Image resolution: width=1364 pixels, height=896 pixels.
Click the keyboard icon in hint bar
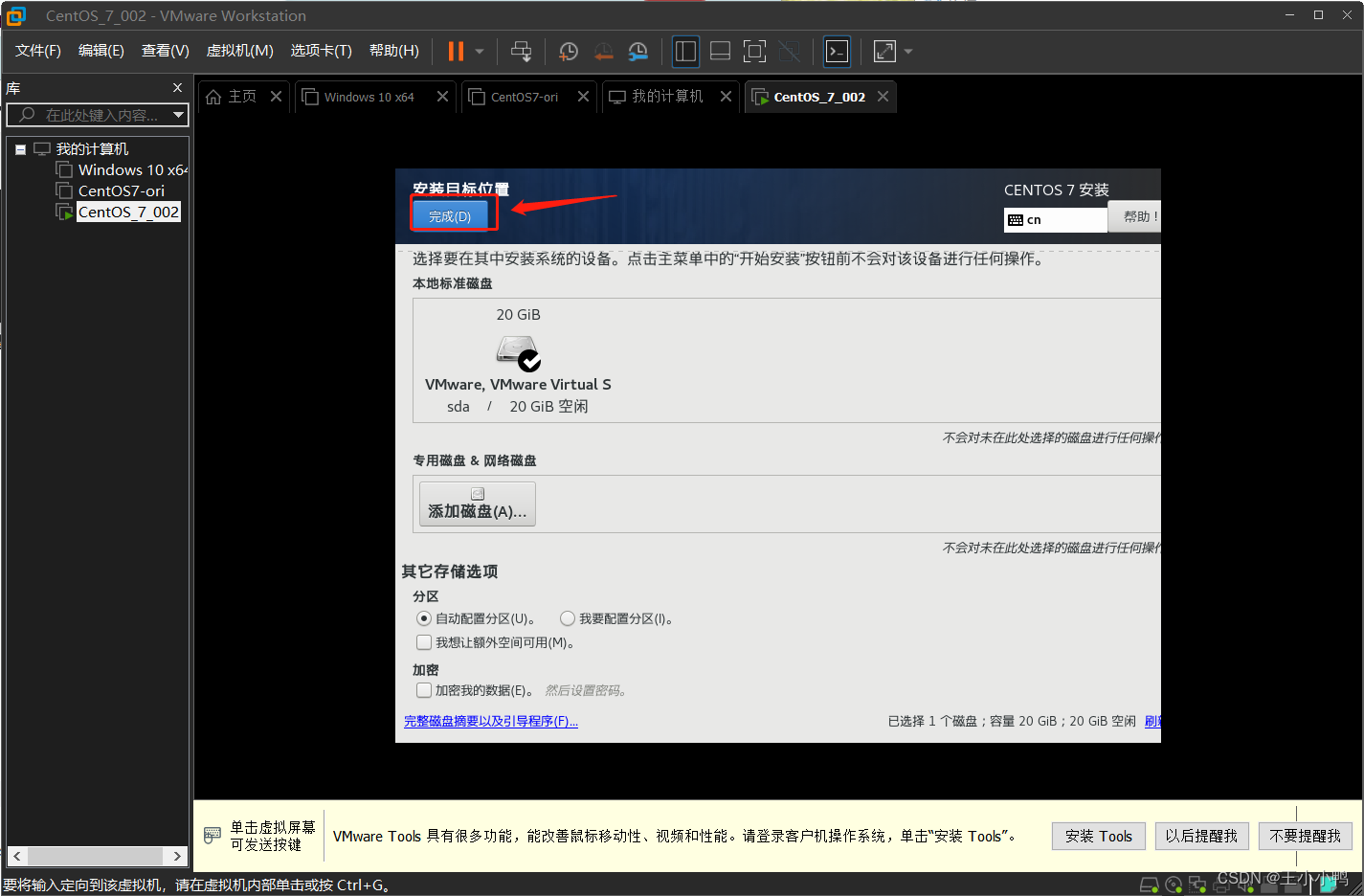(212, 836)
